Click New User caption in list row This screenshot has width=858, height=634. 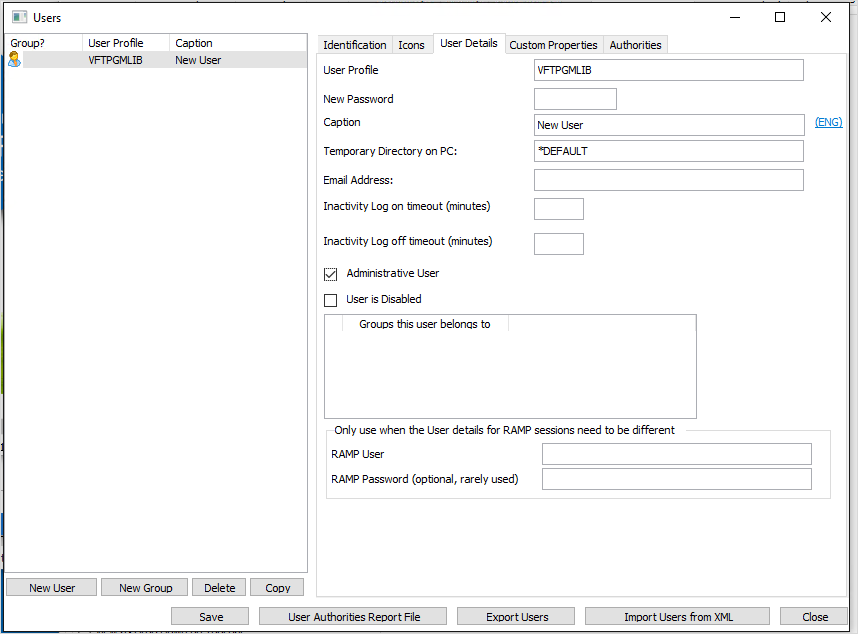point(198,60)
